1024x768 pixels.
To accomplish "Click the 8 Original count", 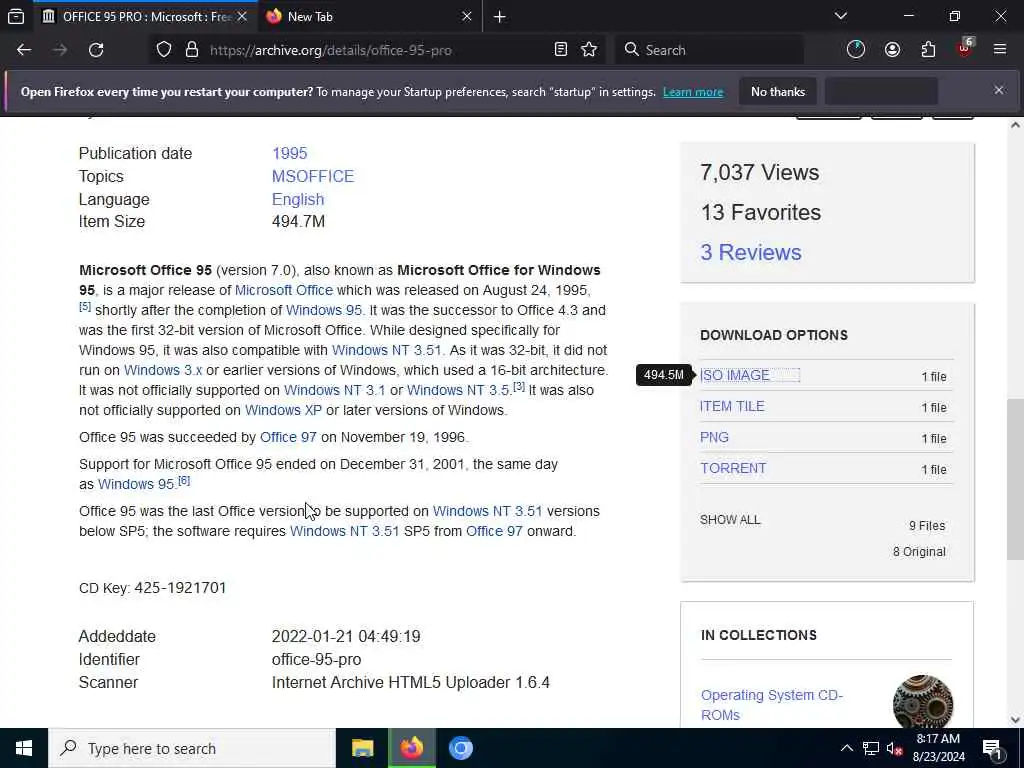I will (x=919, y=552).
